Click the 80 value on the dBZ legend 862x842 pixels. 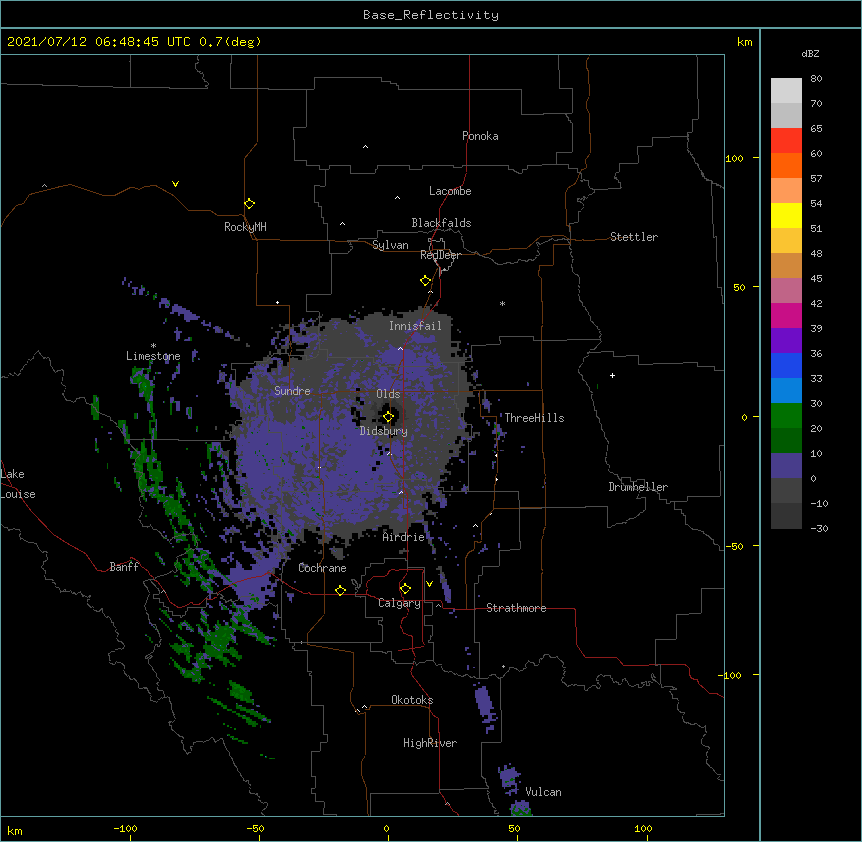pyautogui.click(x=816, y=79)
